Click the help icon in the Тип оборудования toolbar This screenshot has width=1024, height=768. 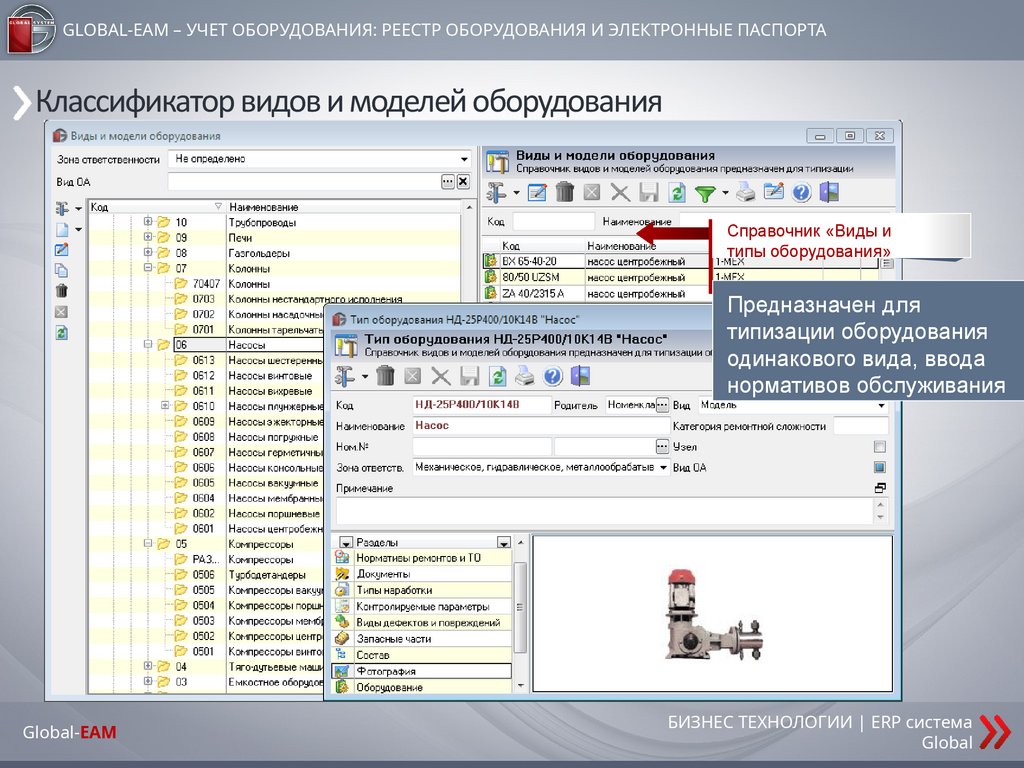[x=552, y=376]
